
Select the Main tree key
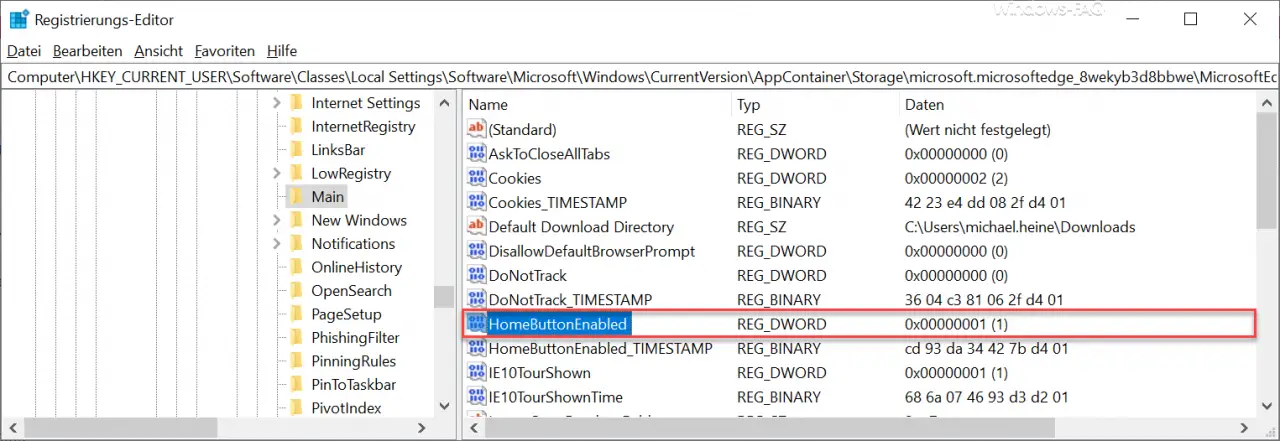pyautogui.click(x=327, y=197)
